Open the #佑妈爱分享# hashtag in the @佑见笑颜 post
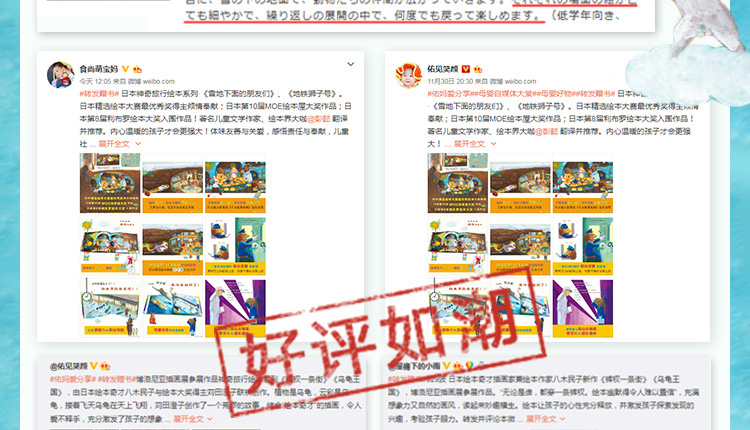Viewport: 750px width, 430px height. click(73, 379)
